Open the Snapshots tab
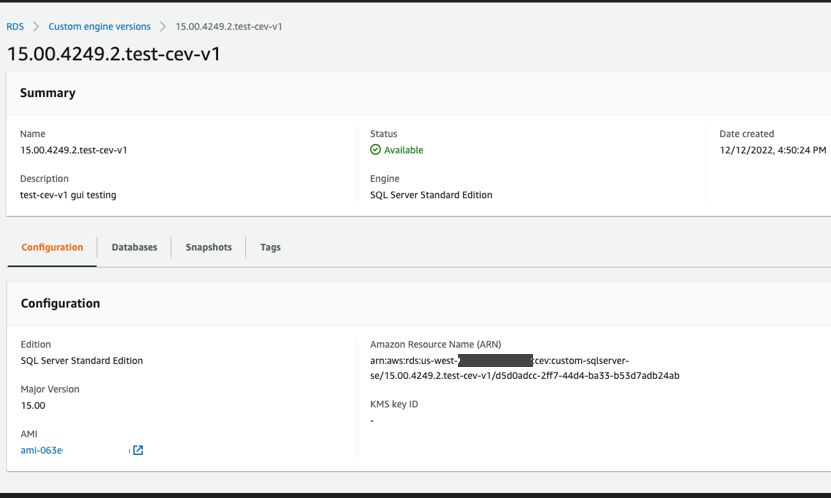This screenshot has width=831, height=498. pos(208,247)
